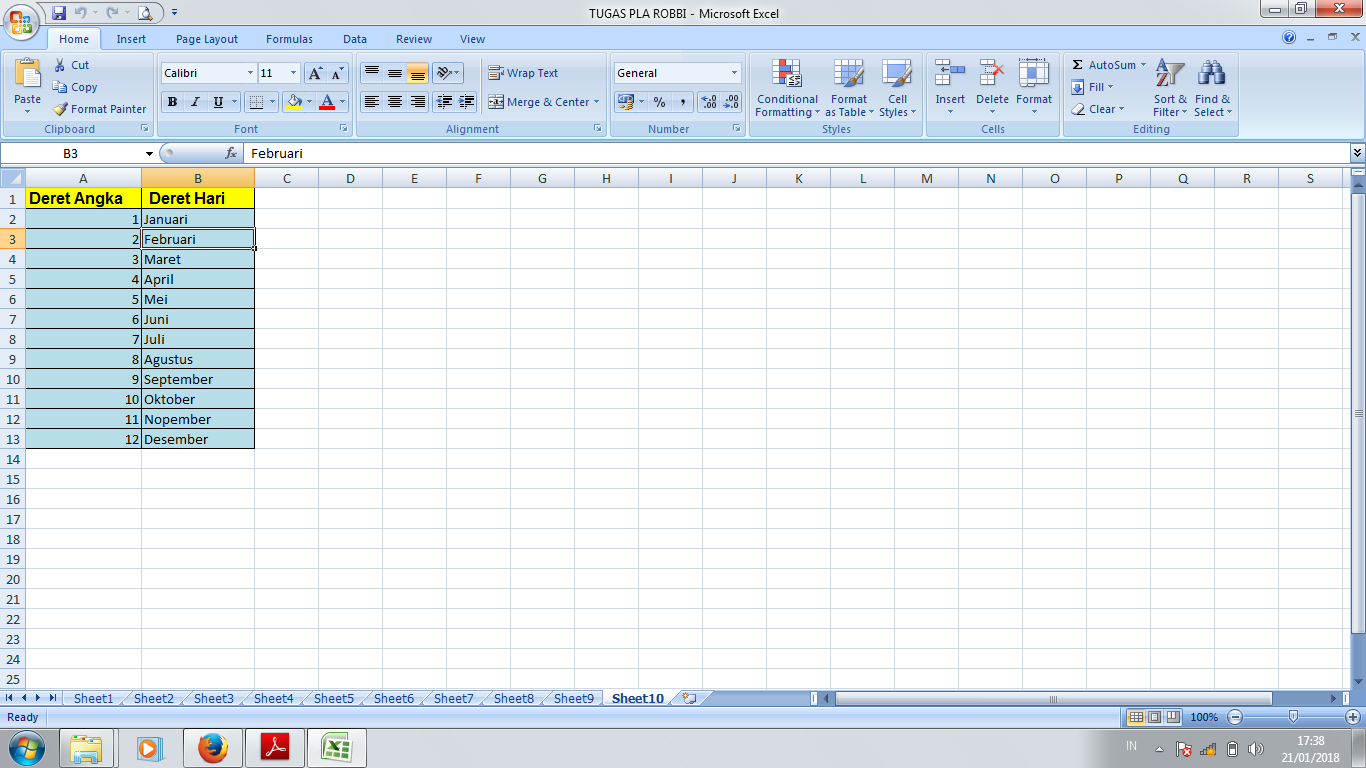Apply bold formatting with the Bold icon

click(172, 102)
